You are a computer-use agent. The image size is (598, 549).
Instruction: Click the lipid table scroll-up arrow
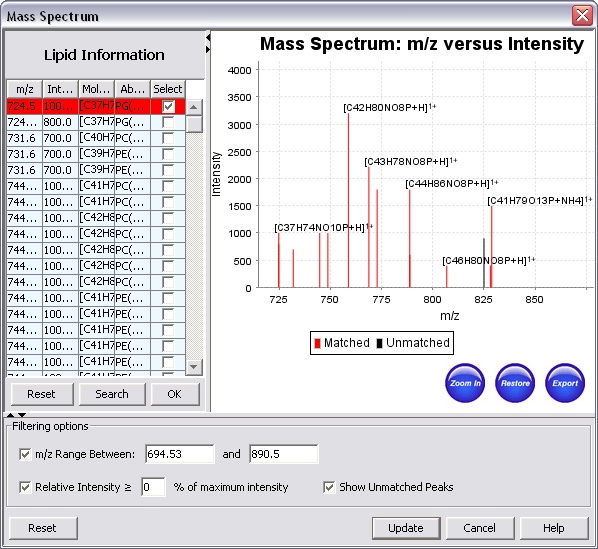[194, 107]
